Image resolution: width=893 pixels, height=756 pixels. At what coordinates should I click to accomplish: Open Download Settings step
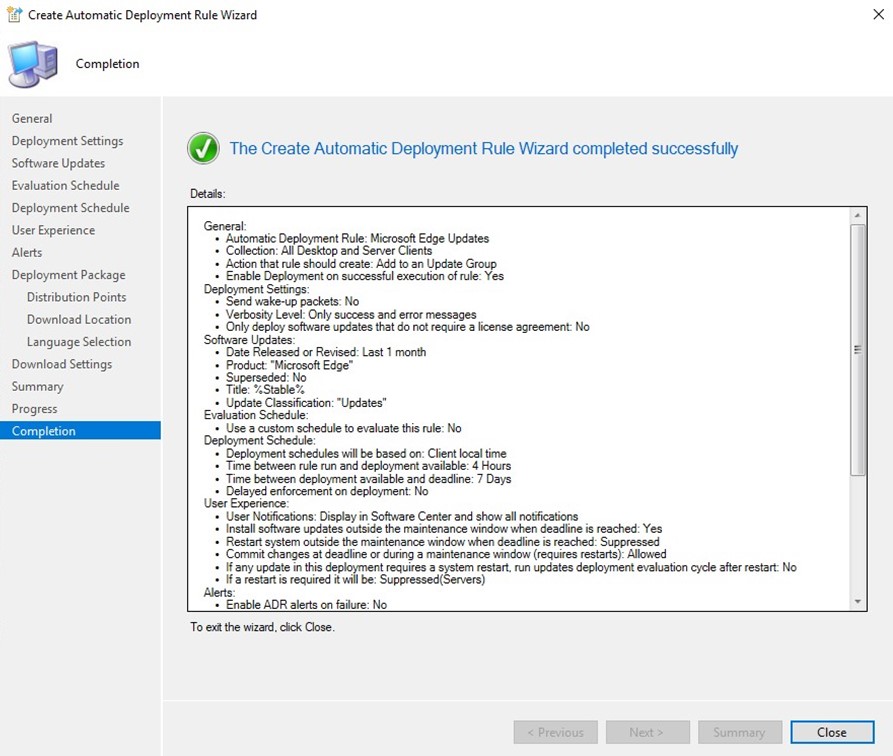pyautogui.click(x=62, y=364)
